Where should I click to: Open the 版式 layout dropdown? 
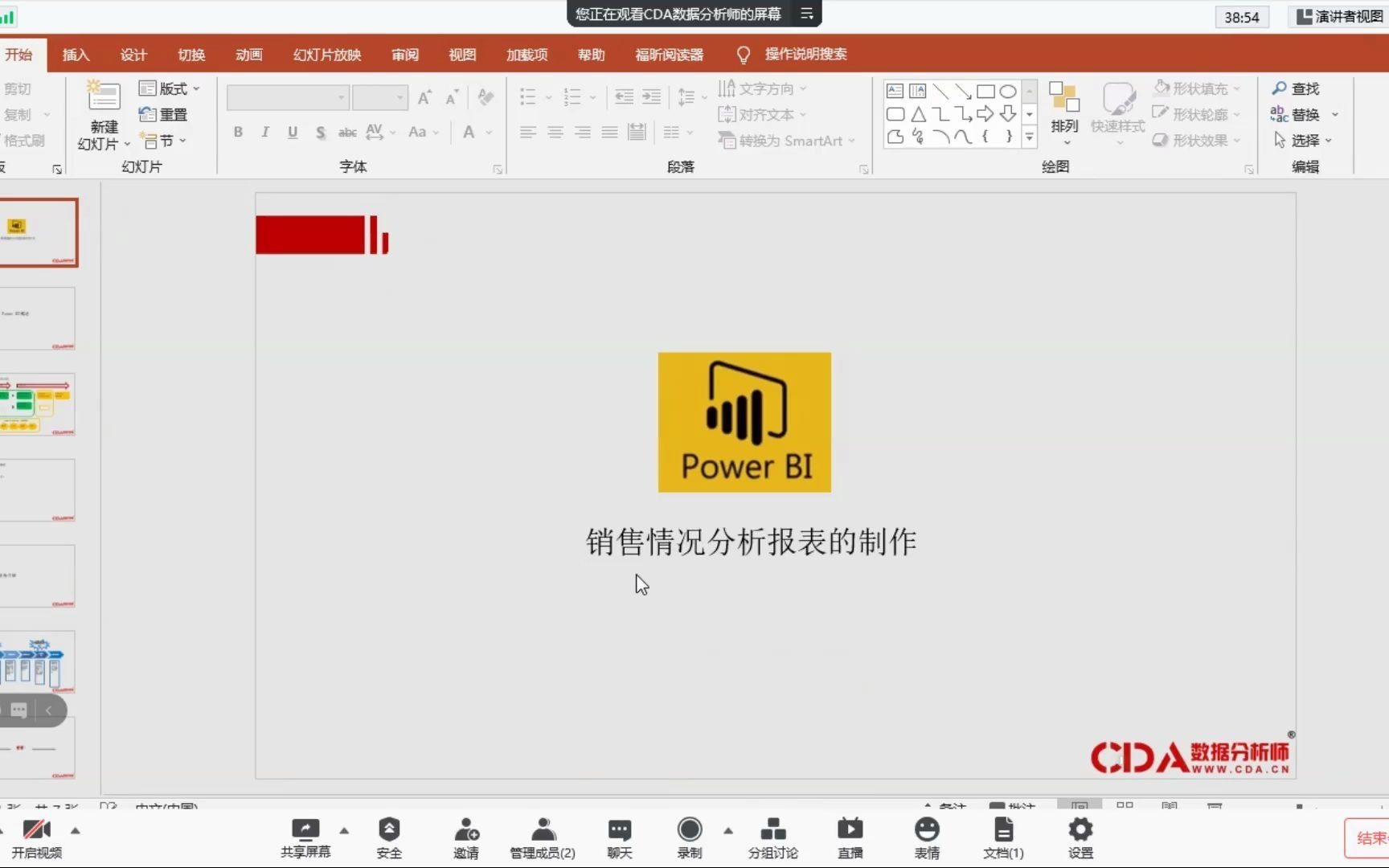pyautogui.click(x=169, y=88)
